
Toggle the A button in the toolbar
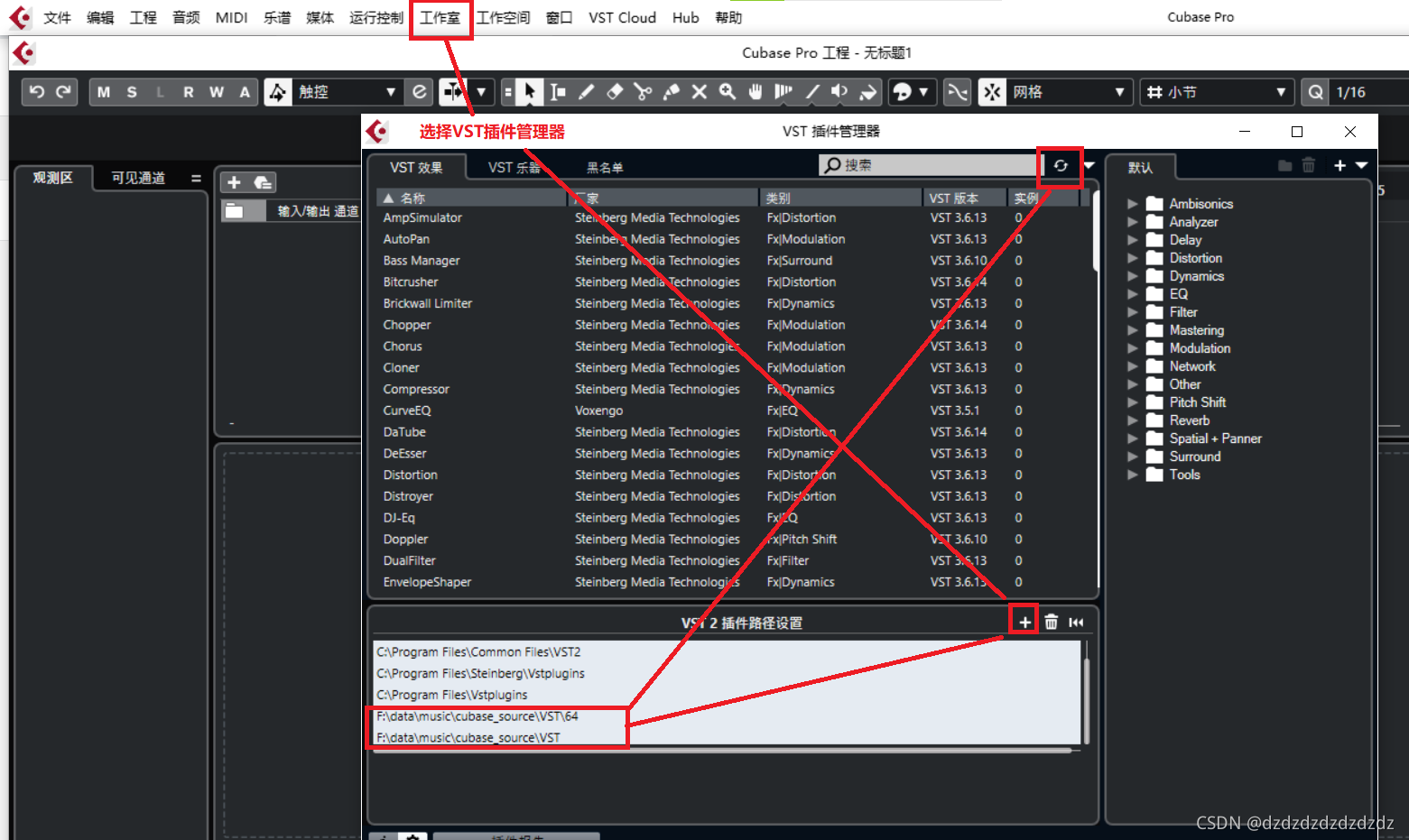point(245,92)
